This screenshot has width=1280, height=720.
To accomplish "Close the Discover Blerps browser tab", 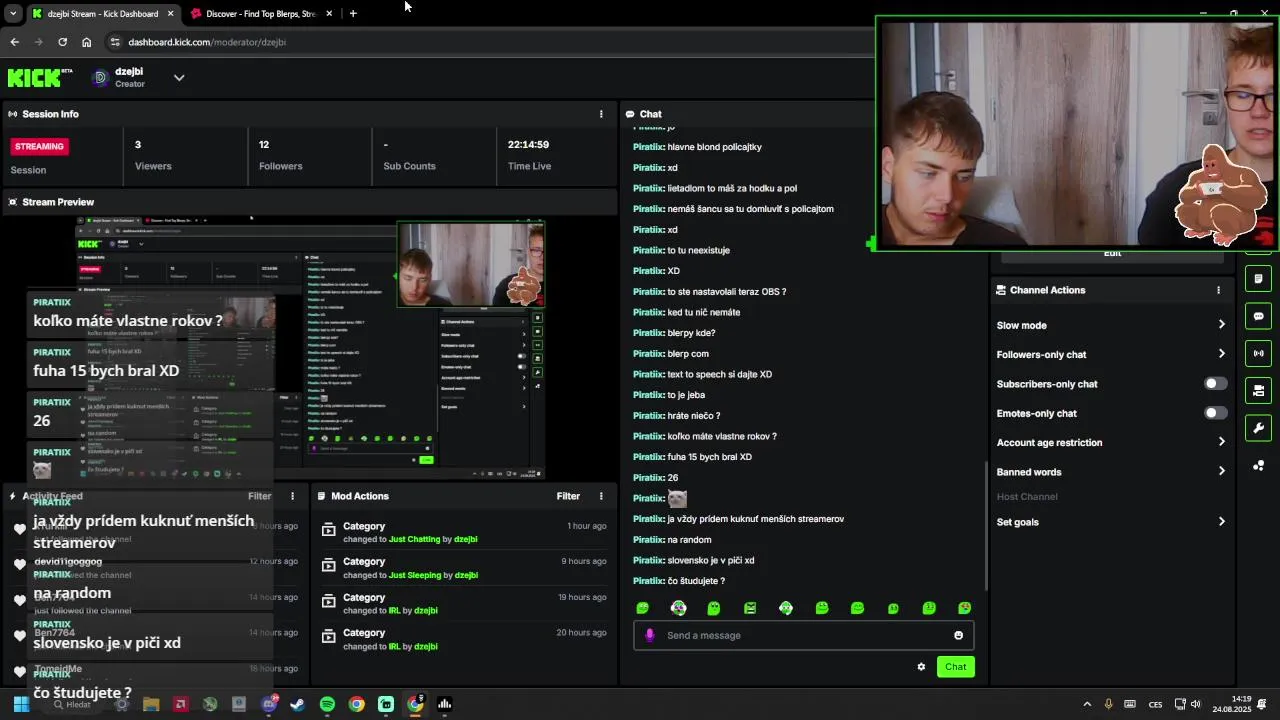I will pos(329,13).
